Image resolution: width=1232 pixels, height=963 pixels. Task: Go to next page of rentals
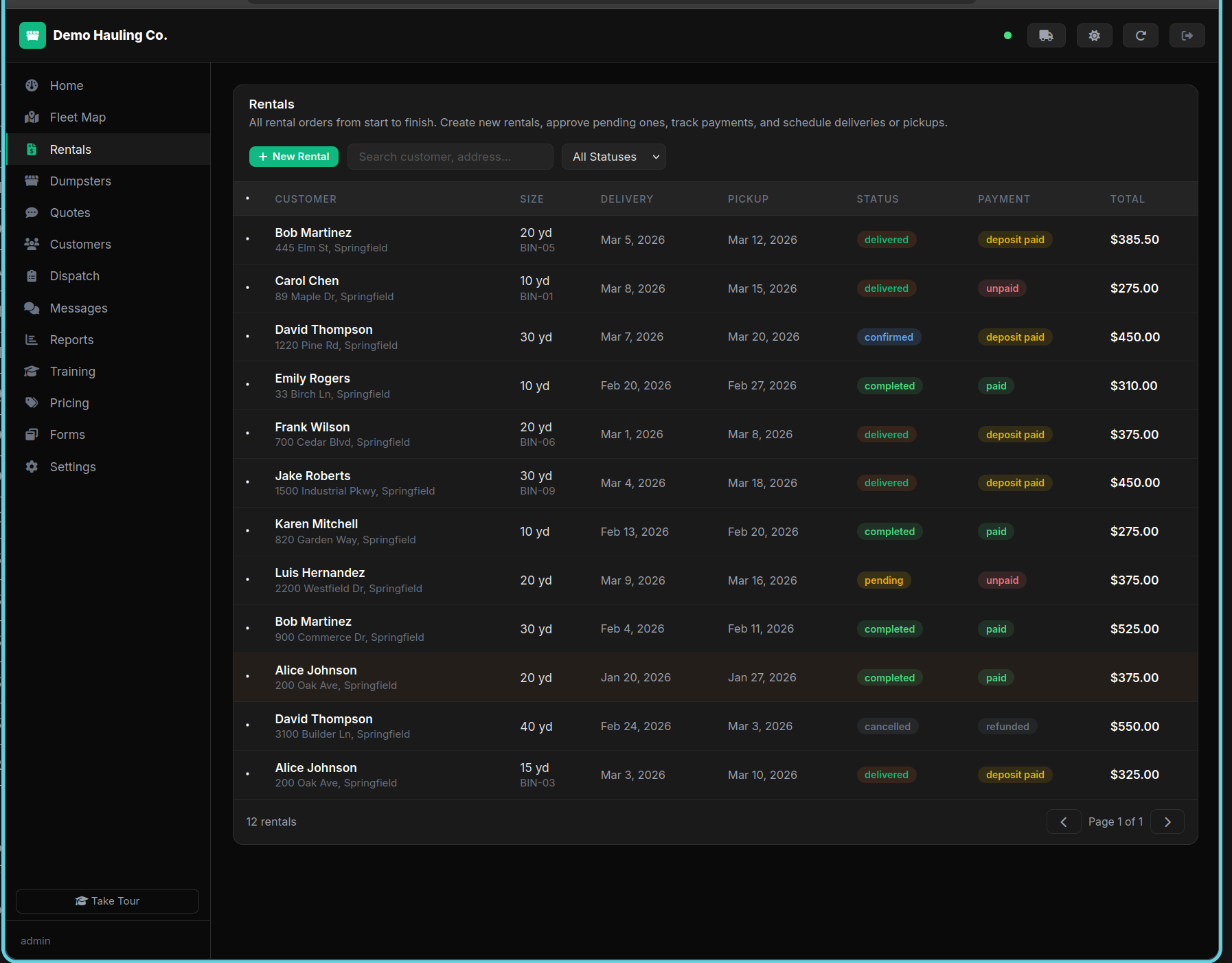tap(1167, 822)
